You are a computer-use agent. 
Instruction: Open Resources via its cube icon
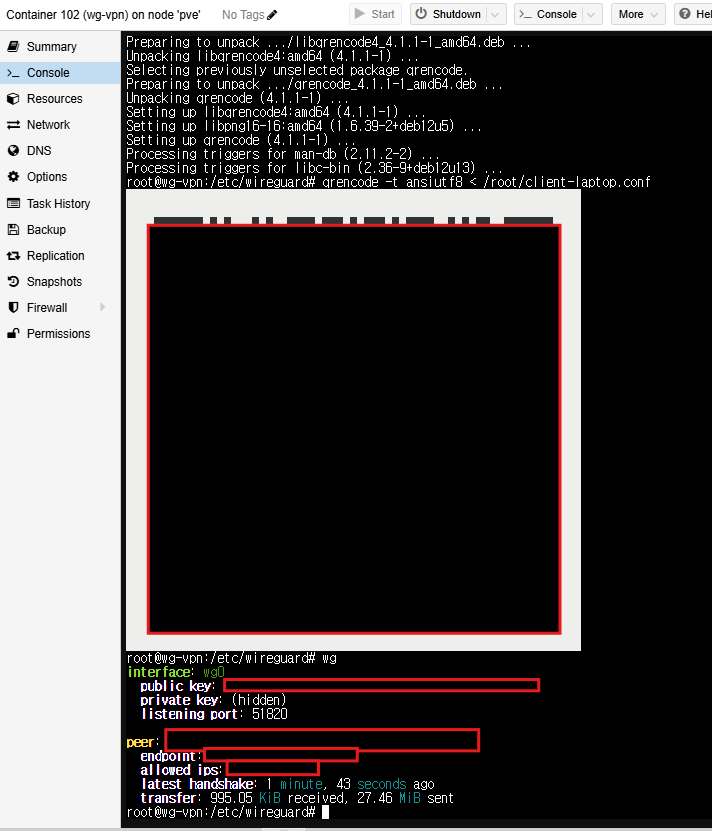click(13, 99)
